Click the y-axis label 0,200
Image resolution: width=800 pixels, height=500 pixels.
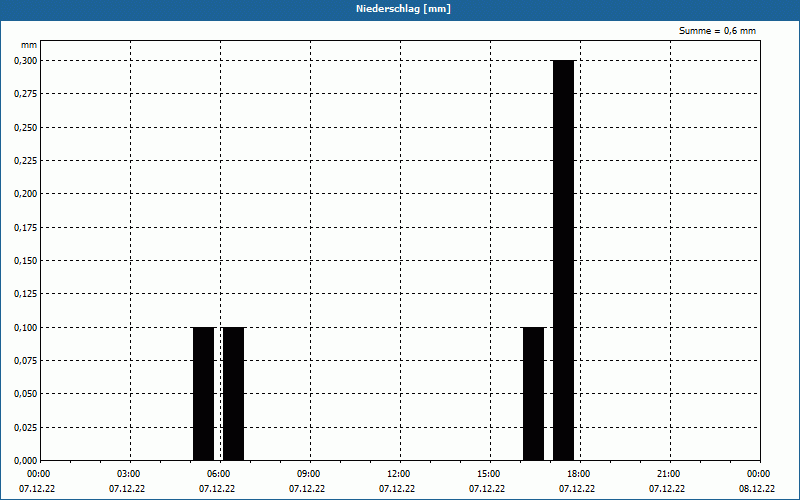tap(26, 194)
